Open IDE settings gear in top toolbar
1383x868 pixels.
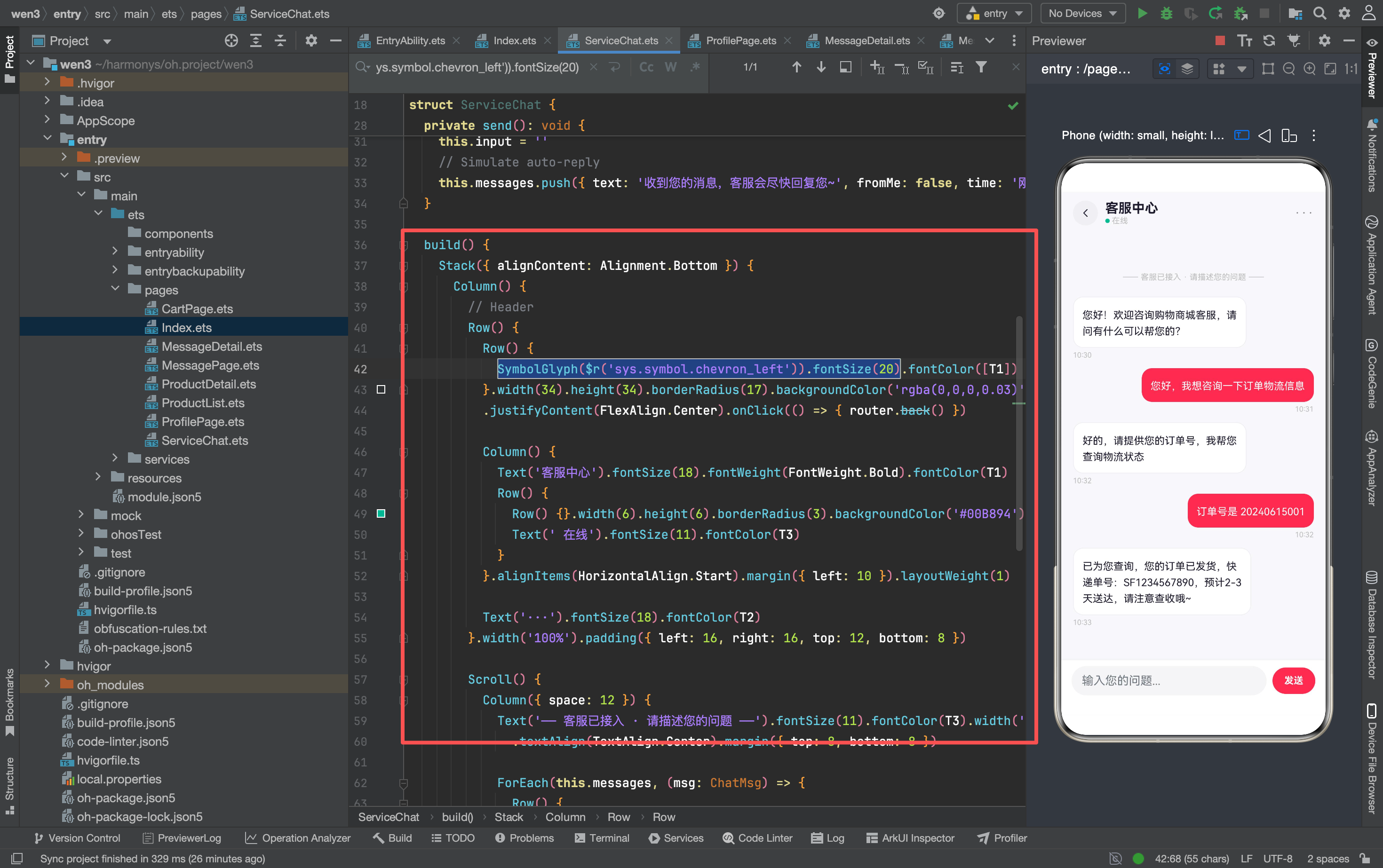click(x=1344, y=13)
